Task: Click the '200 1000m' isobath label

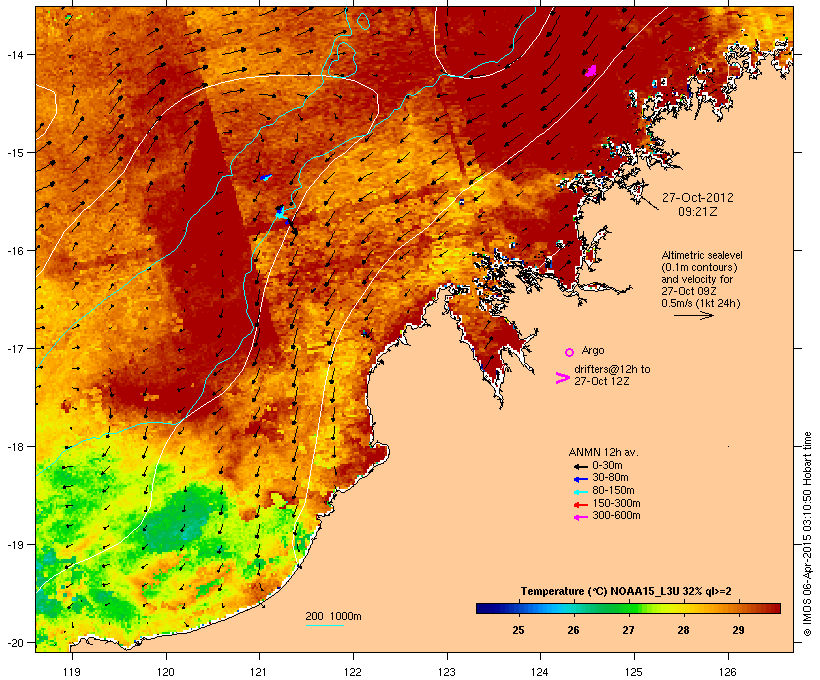Action: pos(333,616)
